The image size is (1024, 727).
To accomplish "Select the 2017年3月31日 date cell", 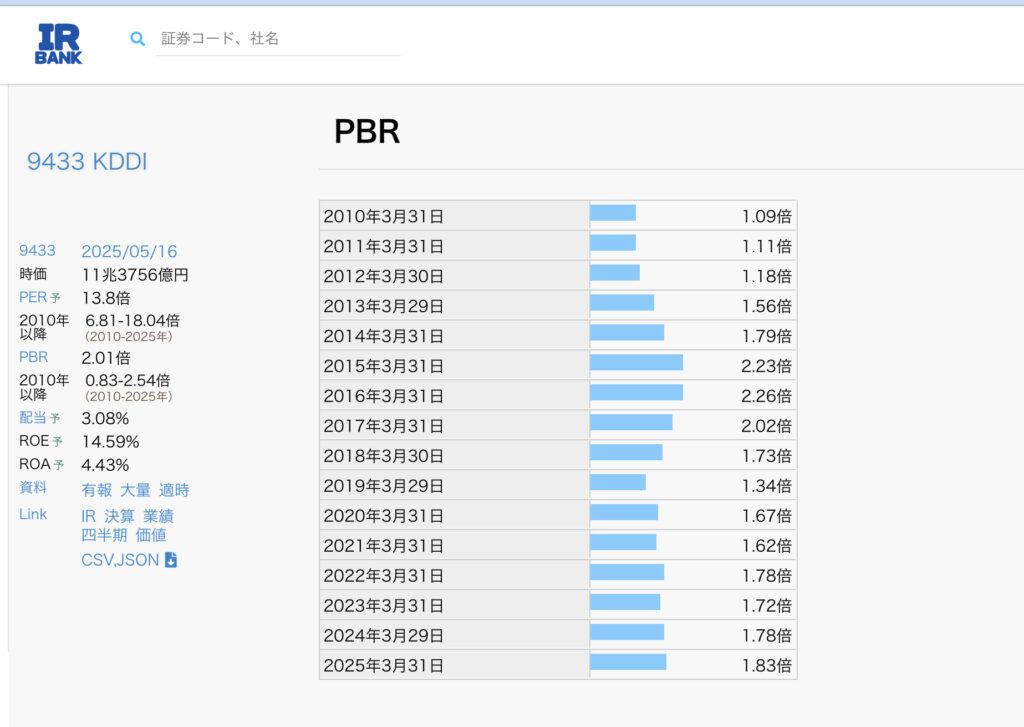I will pyautogui.click(x=455, y=426).
